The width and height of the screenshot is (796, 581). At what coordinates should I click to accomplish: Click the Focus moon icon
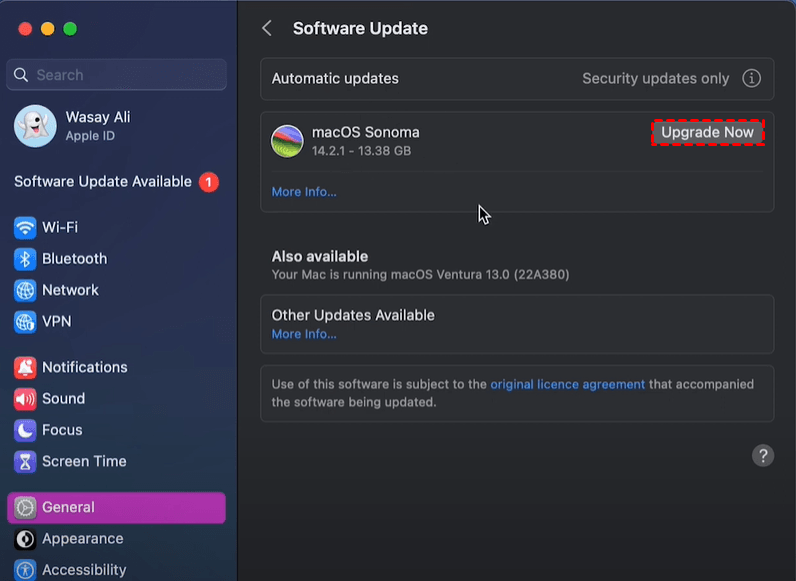coord(25,430)
